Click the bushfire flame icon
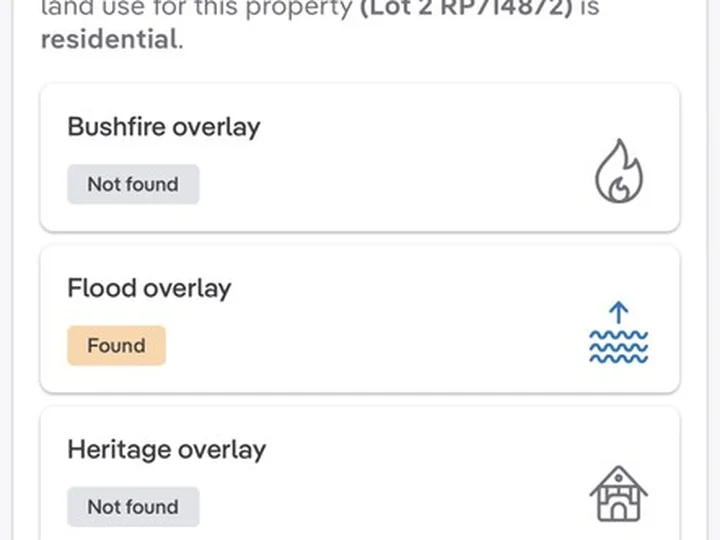This screenshot has height=540, width=720. coord(619,171)
